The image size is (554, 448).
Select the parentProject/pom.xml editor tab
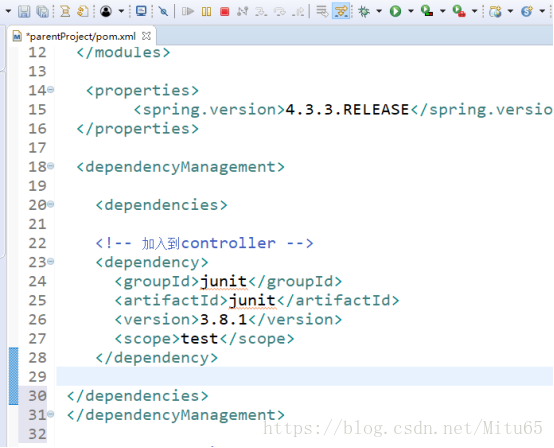coord(81,36)
